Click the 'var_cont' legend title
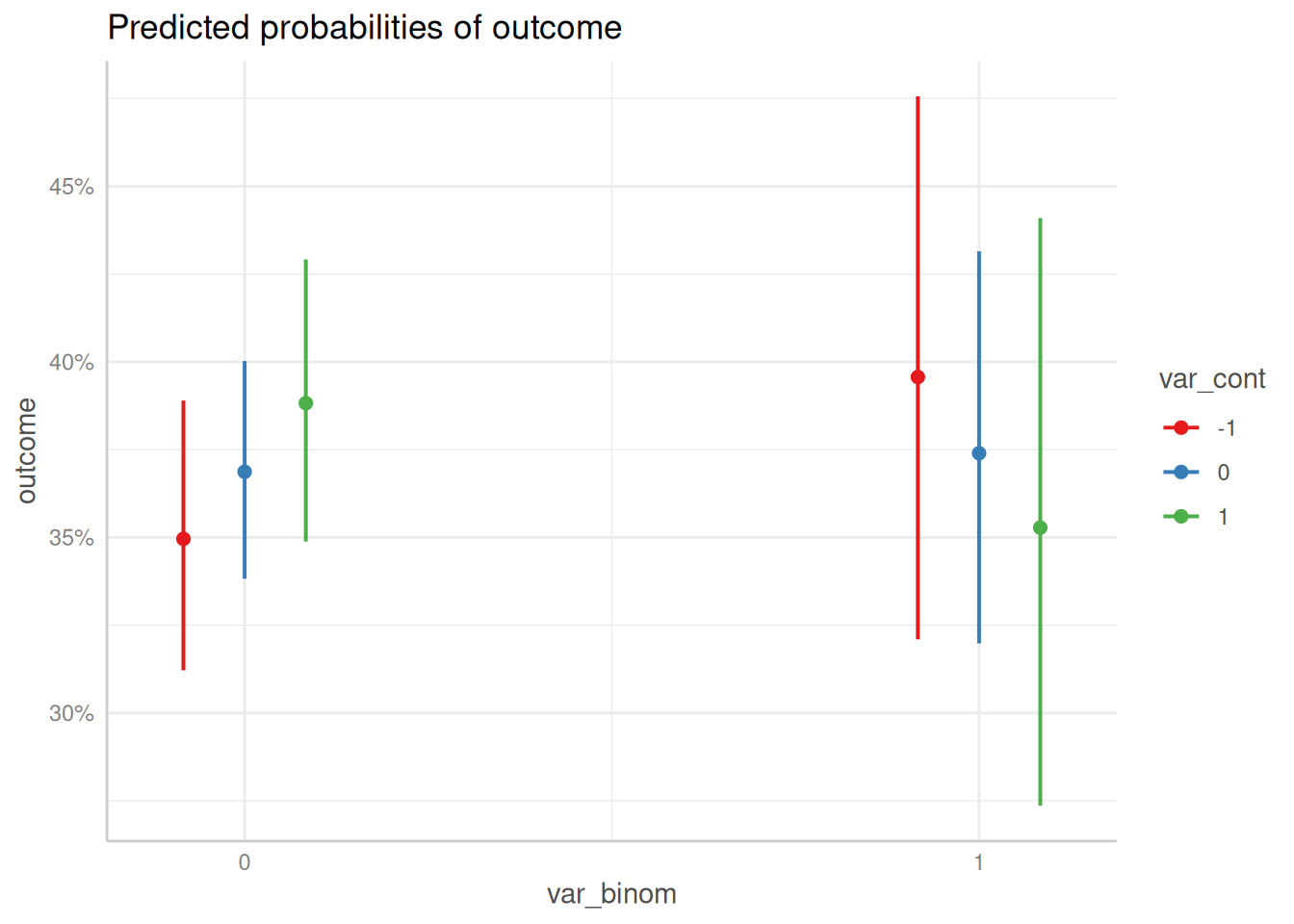The image size is (1294, 924). click(1211, 379)
